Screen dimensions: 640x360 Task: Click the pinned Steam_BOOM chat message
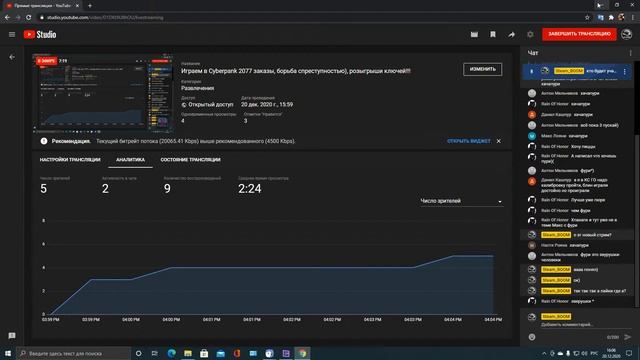click(x=578, y=71)
